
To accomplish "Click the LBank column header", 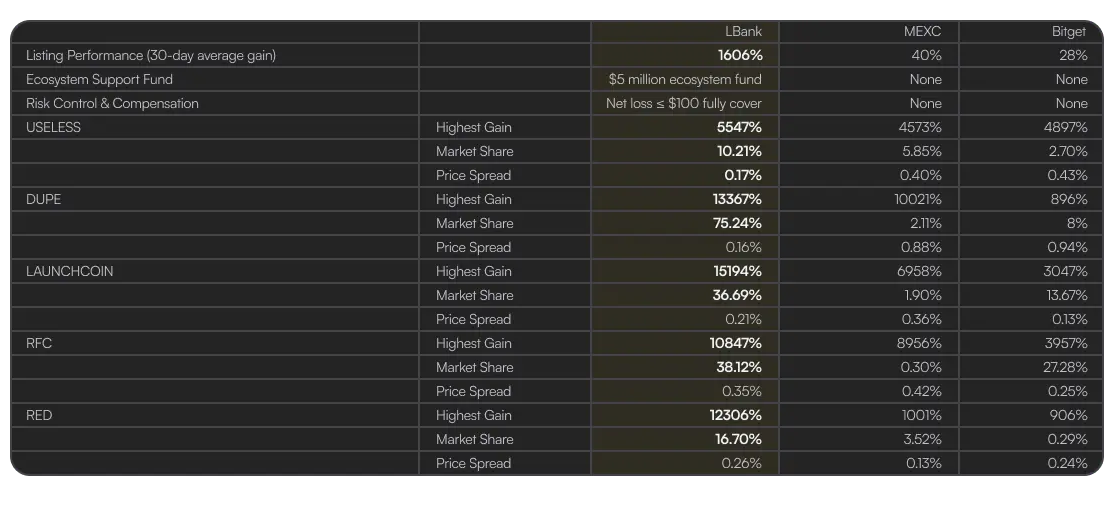I will (x=742, y=31).
